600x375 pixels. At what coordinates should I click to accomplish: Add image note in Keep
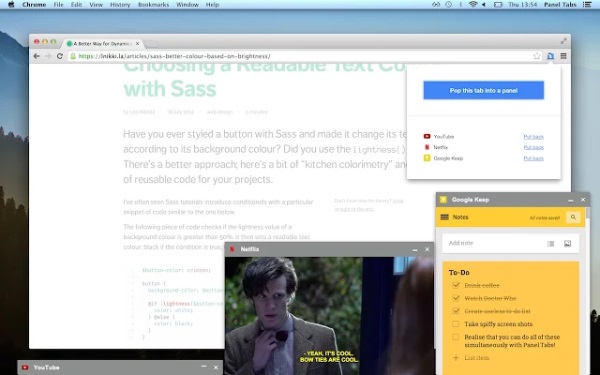click(x=567, y=244)
